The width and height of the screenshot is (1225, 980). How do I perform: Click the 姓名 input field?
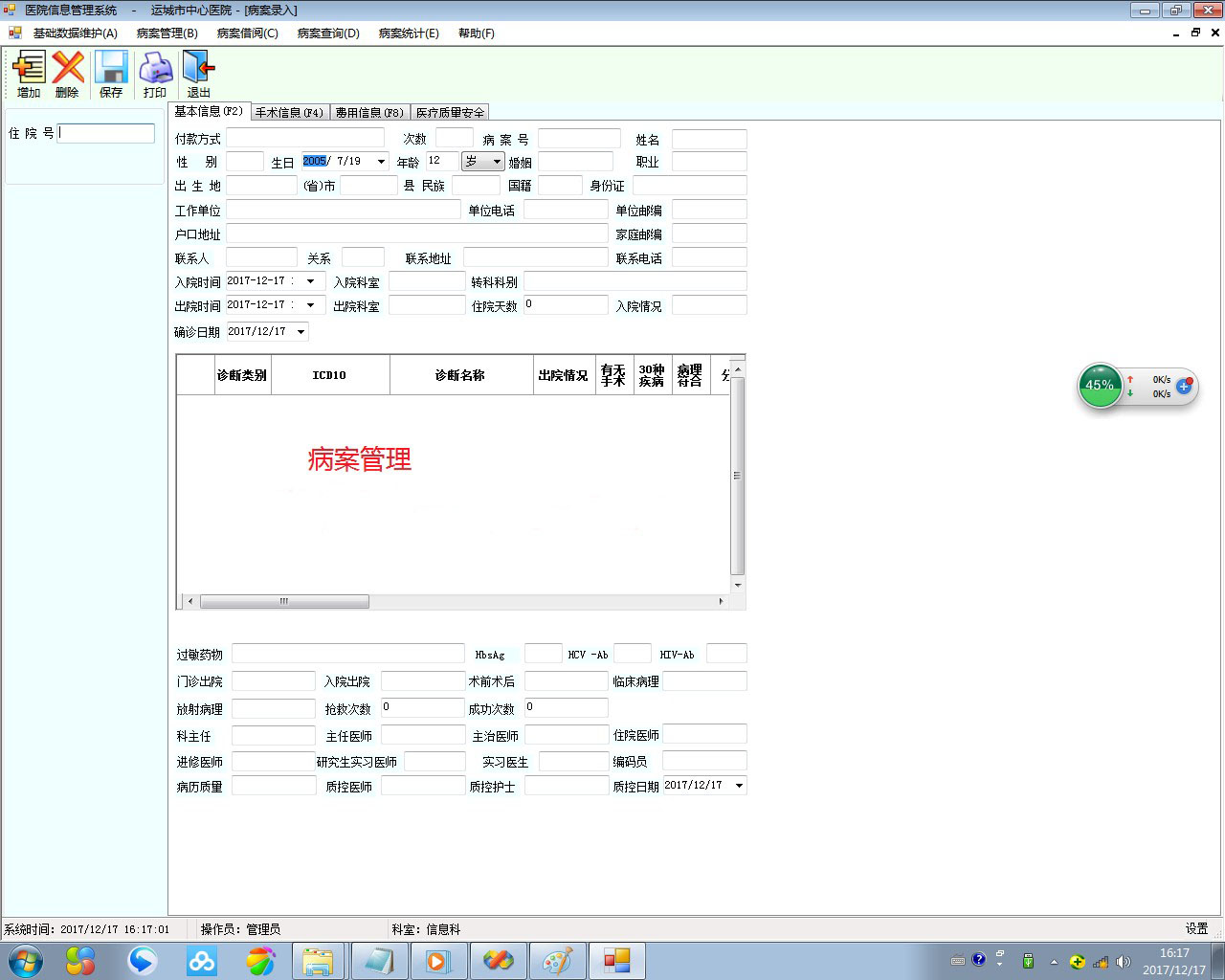[709, 139]
